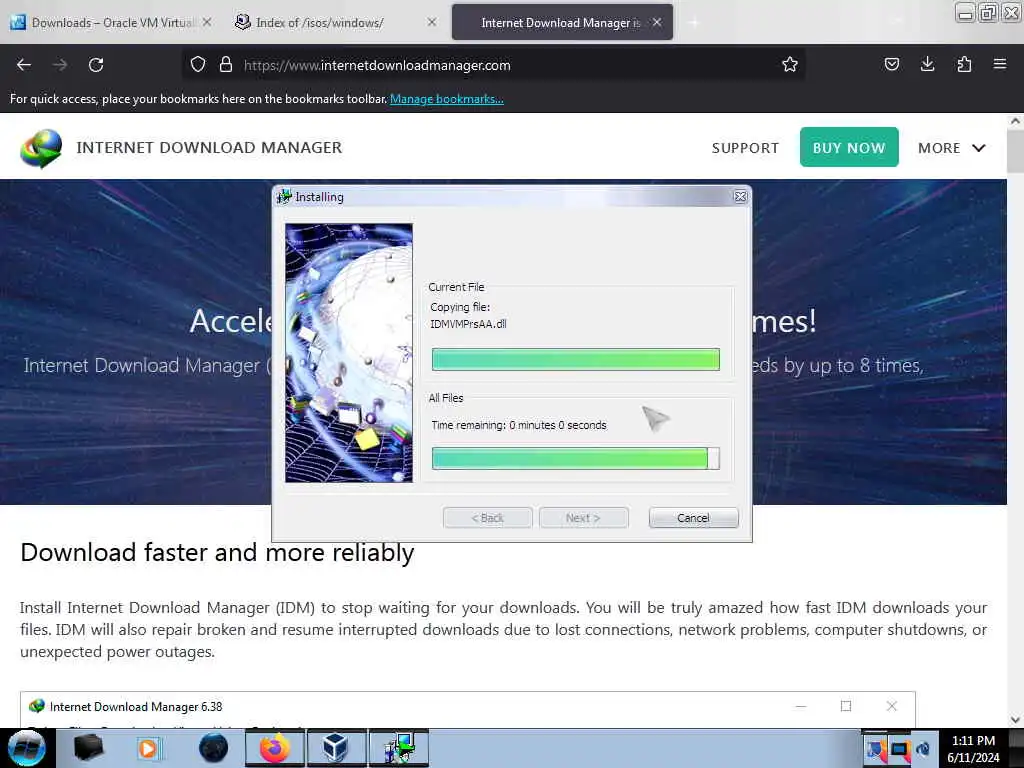Select the Internet Download Manager tab
Image resolution: width=1024 pixels, height=768 pixels.
[x=562, y=22]
